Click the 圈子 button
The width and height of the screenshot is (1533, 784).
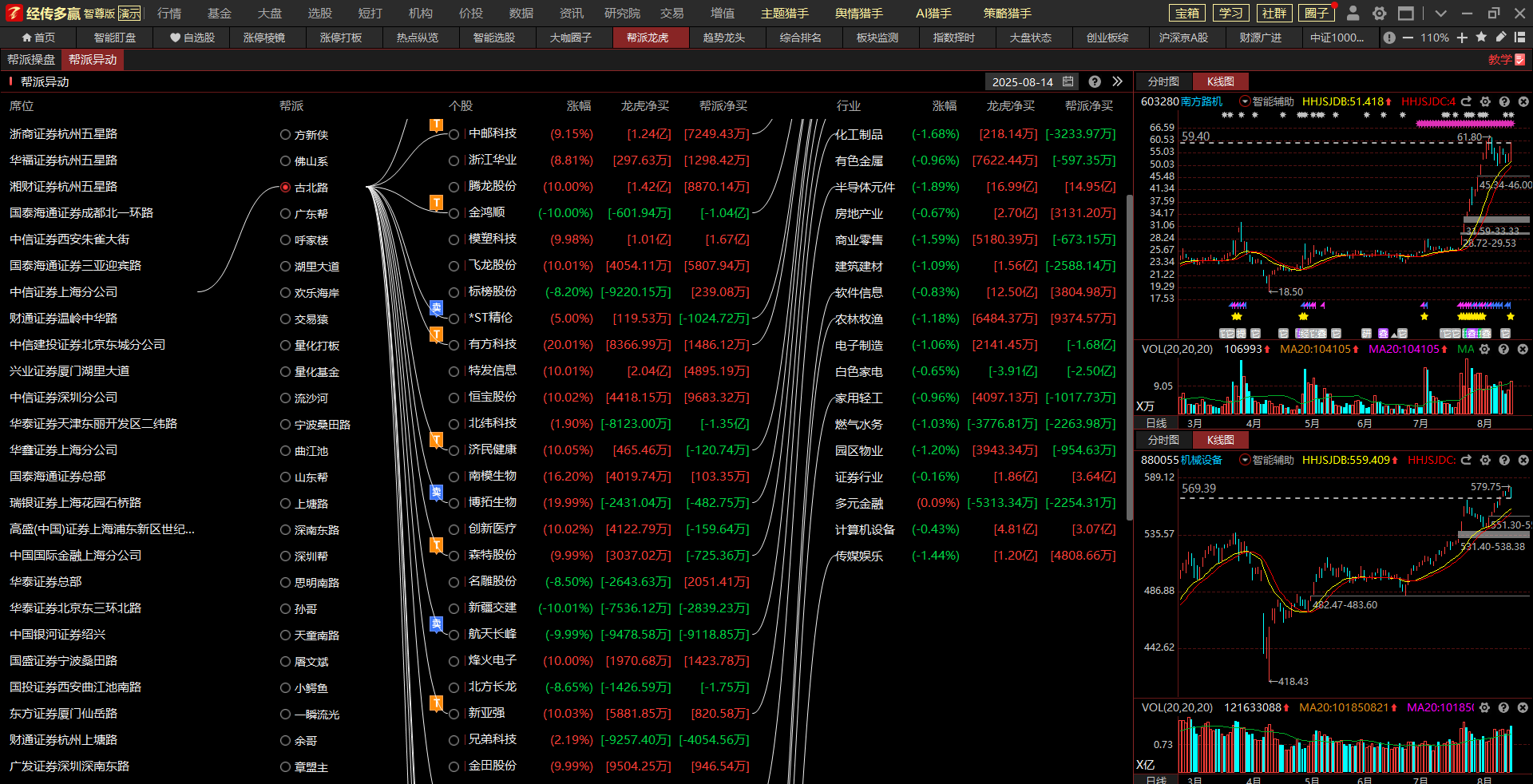click(1317, 13)
